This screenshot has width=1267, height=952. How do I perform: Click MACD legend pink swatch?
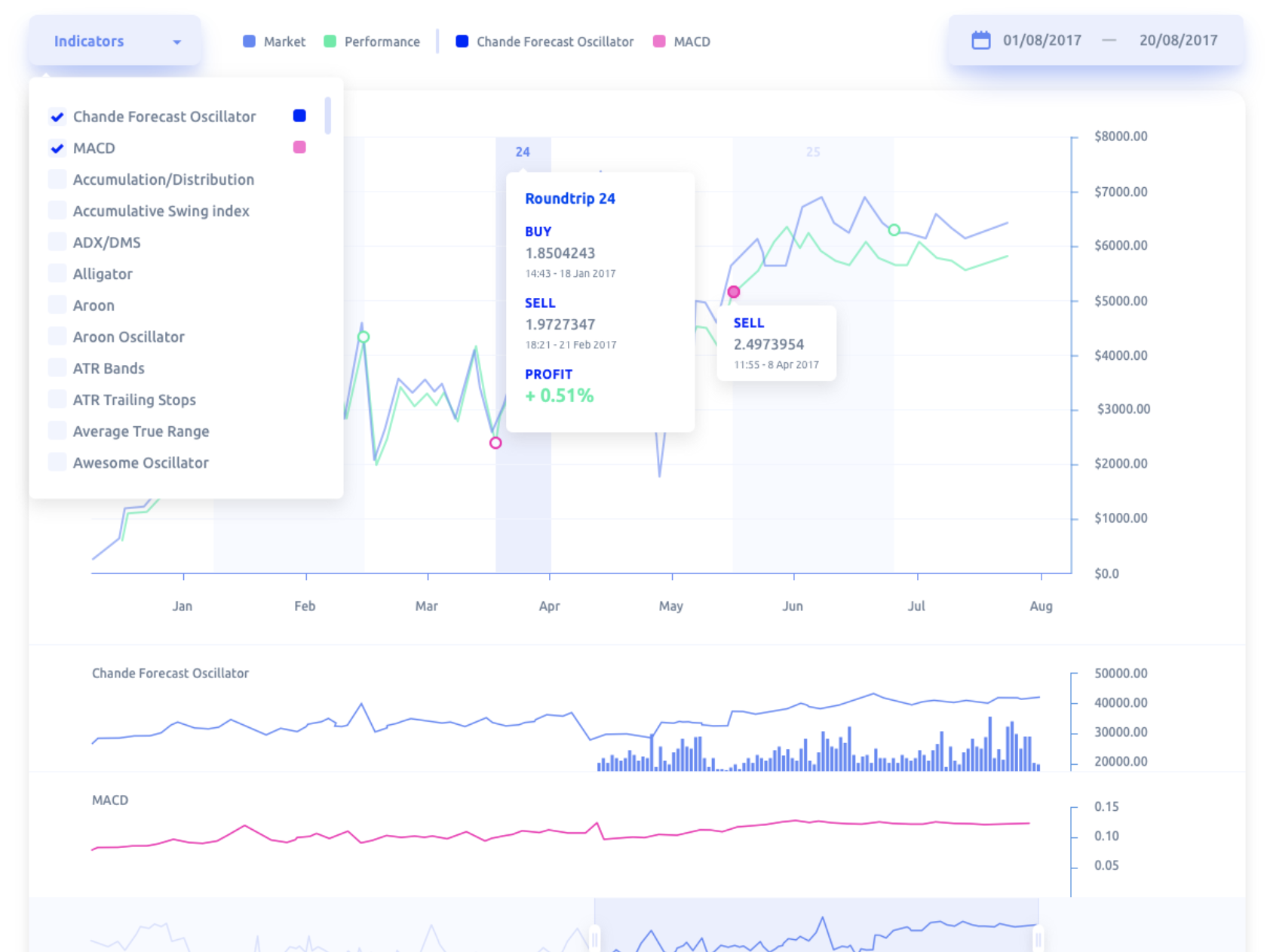pos(659,41)
